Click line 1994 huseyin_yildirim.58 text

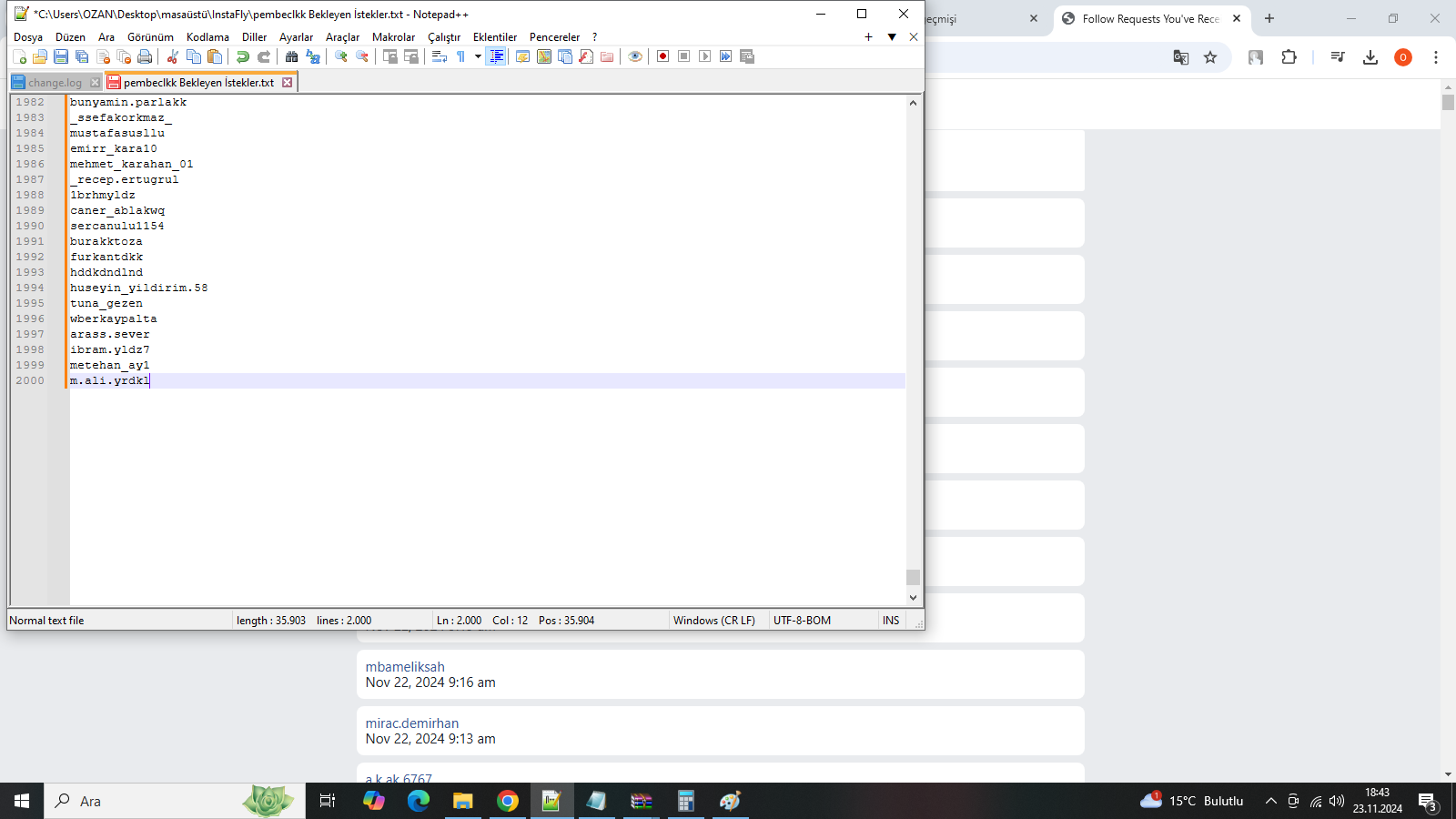(139, 288)
